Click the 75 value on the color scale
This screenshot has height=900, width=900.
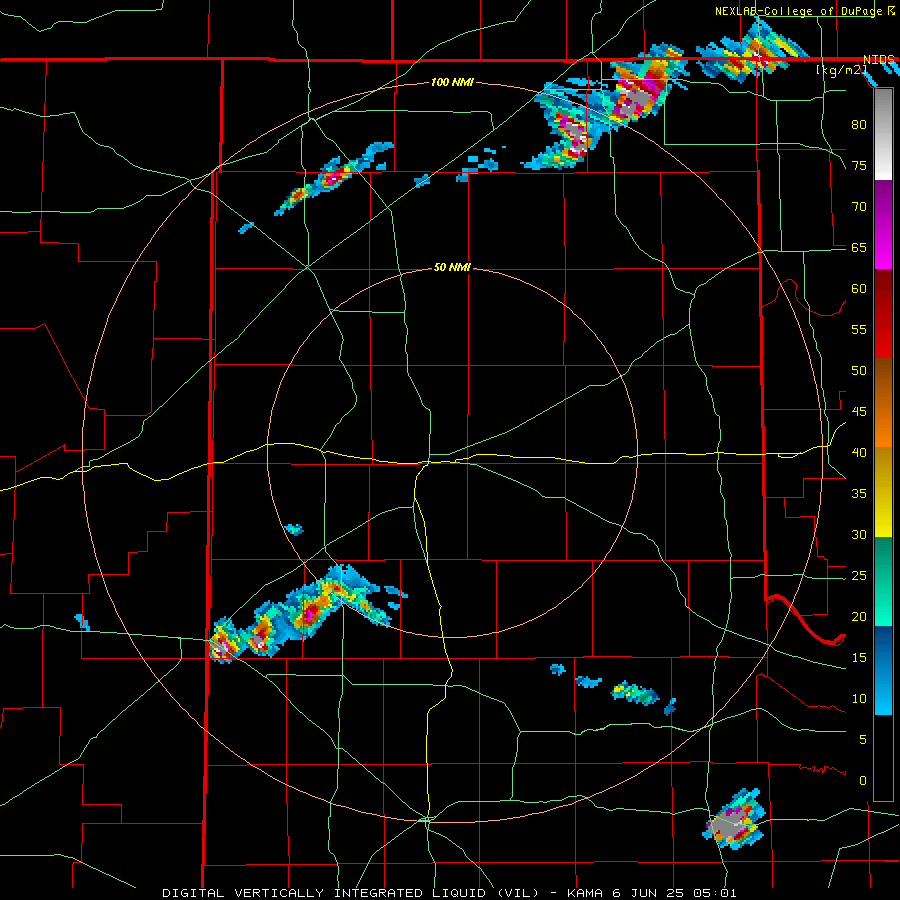(859, 165)
